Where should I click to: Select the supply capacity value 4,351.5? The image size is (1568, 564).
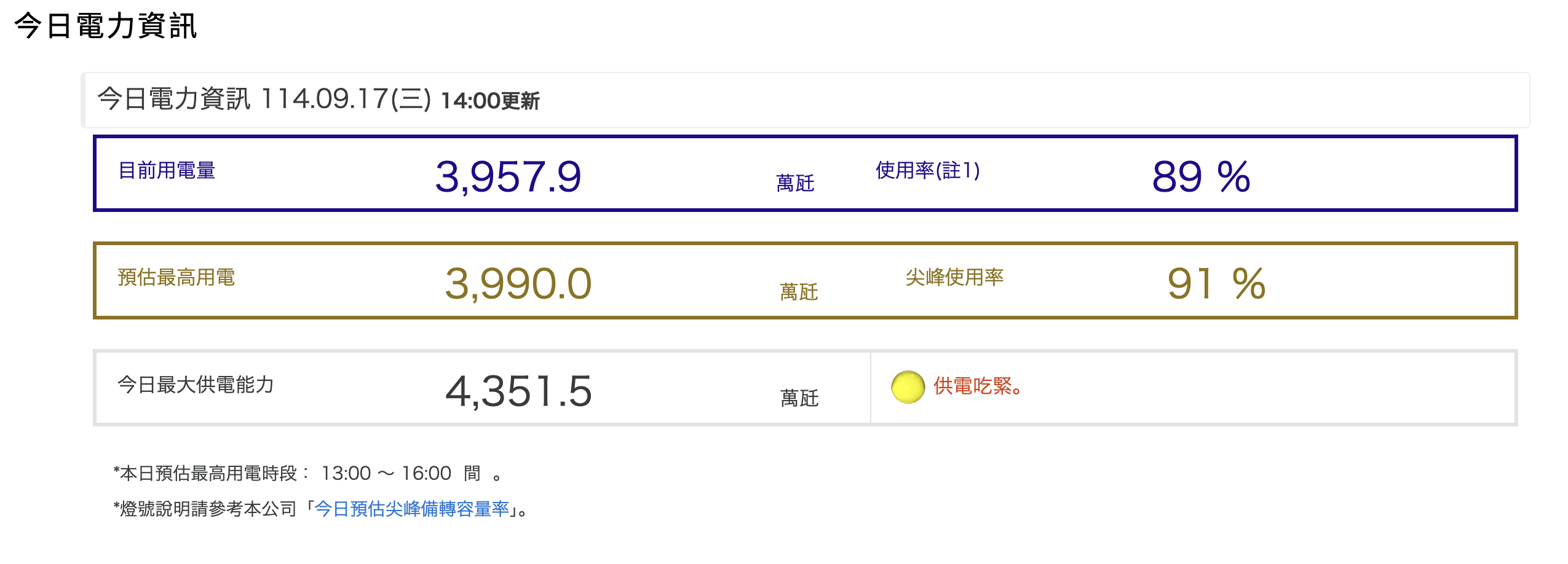coord(520,387)
